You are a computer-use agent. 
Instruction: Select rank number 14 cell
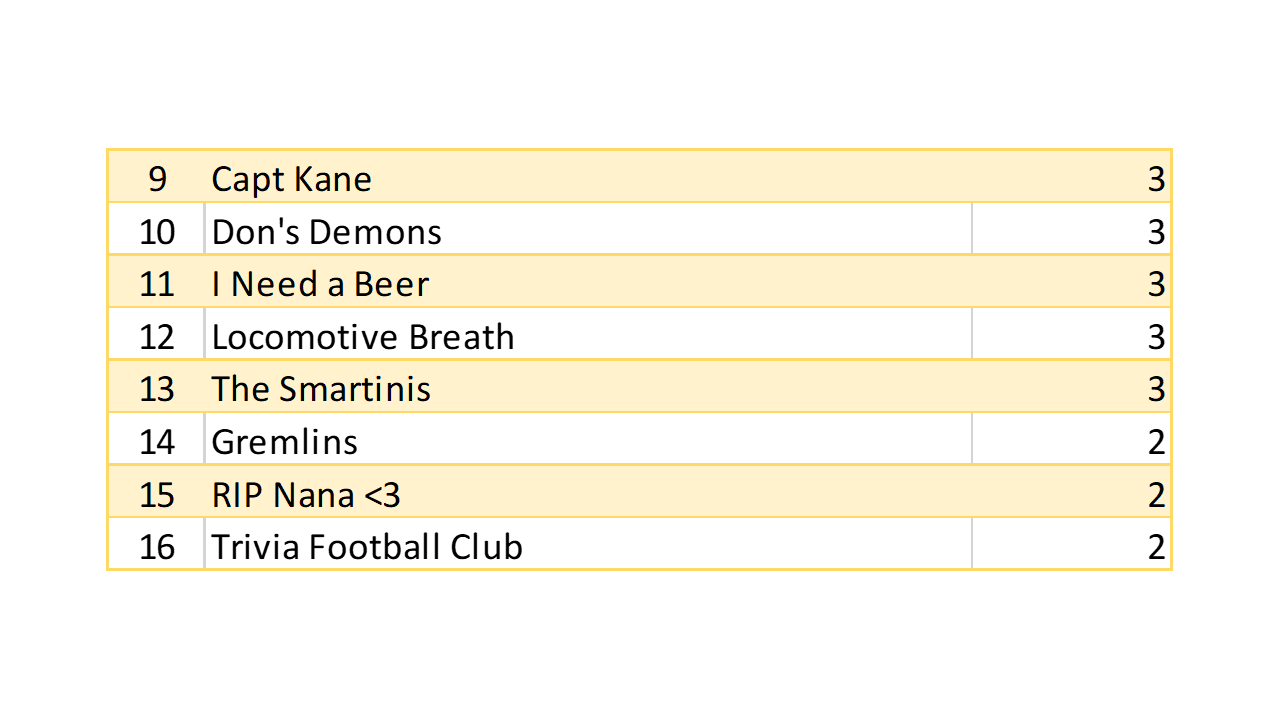pyautogui.click(x=157, y=442)
